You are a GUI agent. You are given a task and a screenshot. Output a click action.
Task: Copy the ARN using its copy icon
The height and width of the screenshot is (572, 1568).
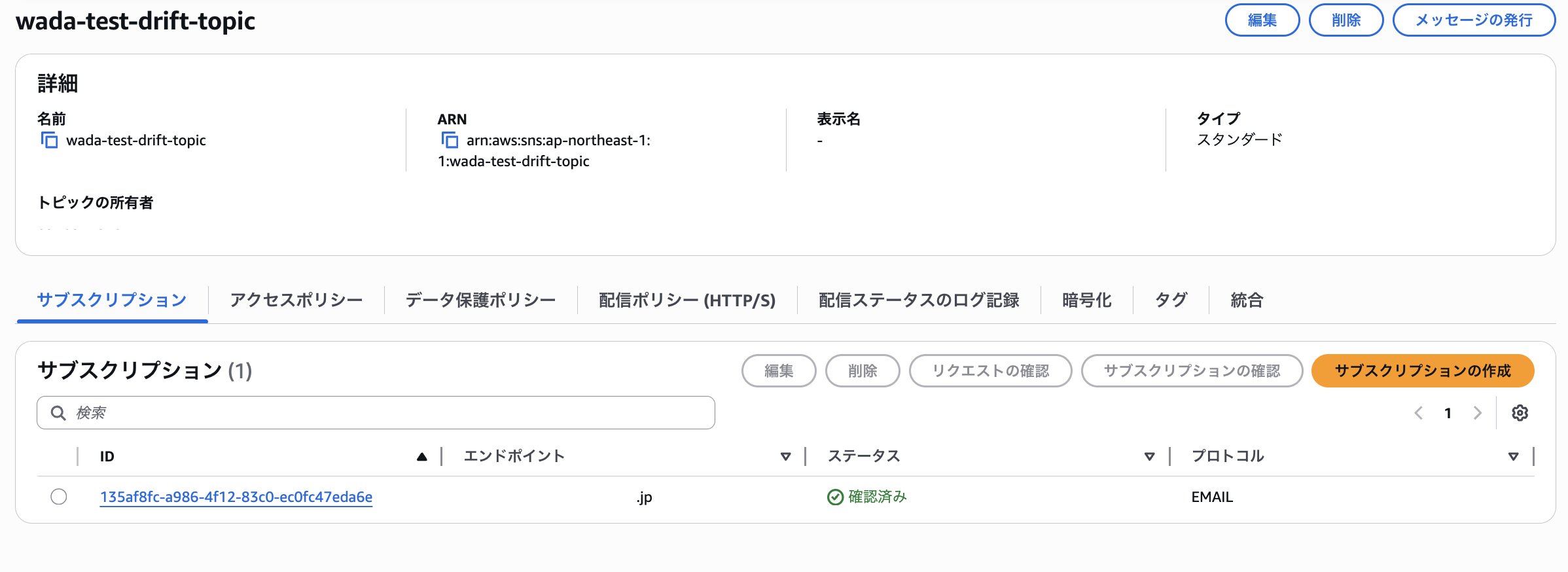point(450,140)
